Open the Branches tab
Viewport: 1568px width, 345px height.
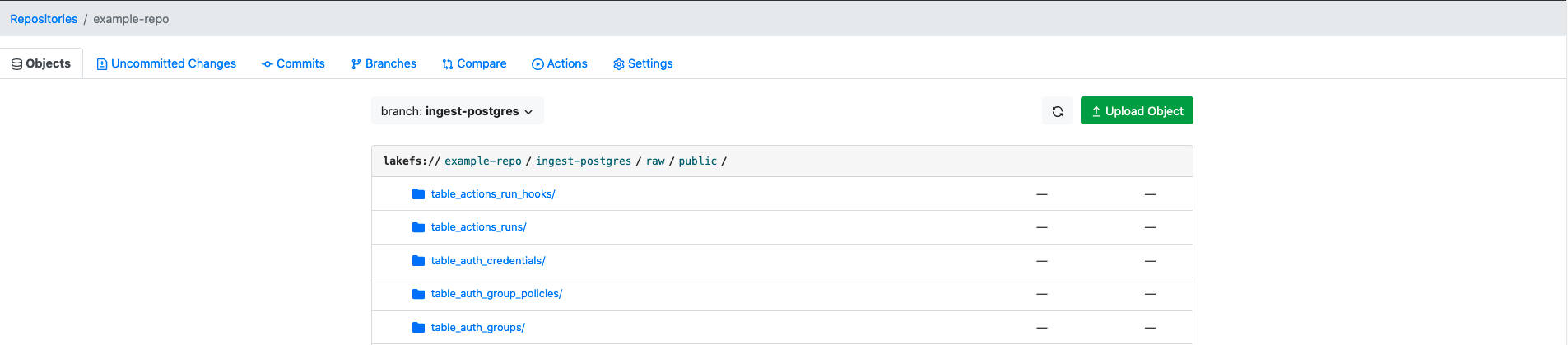(x=384, y=63)
